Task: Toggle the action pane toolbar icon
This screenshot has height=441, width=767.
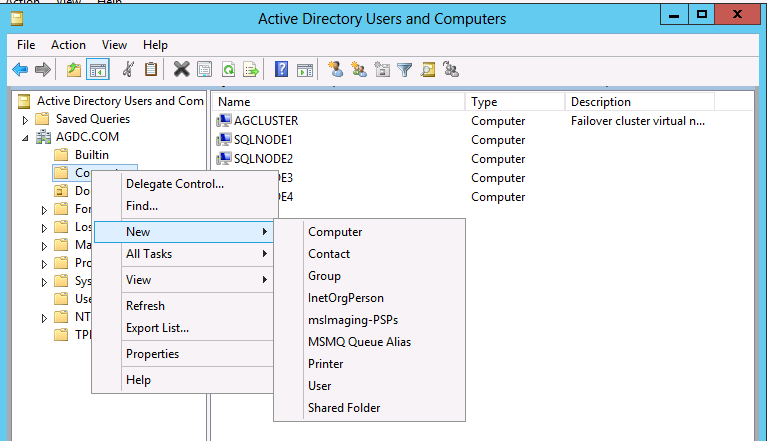Action: [304, 70]
